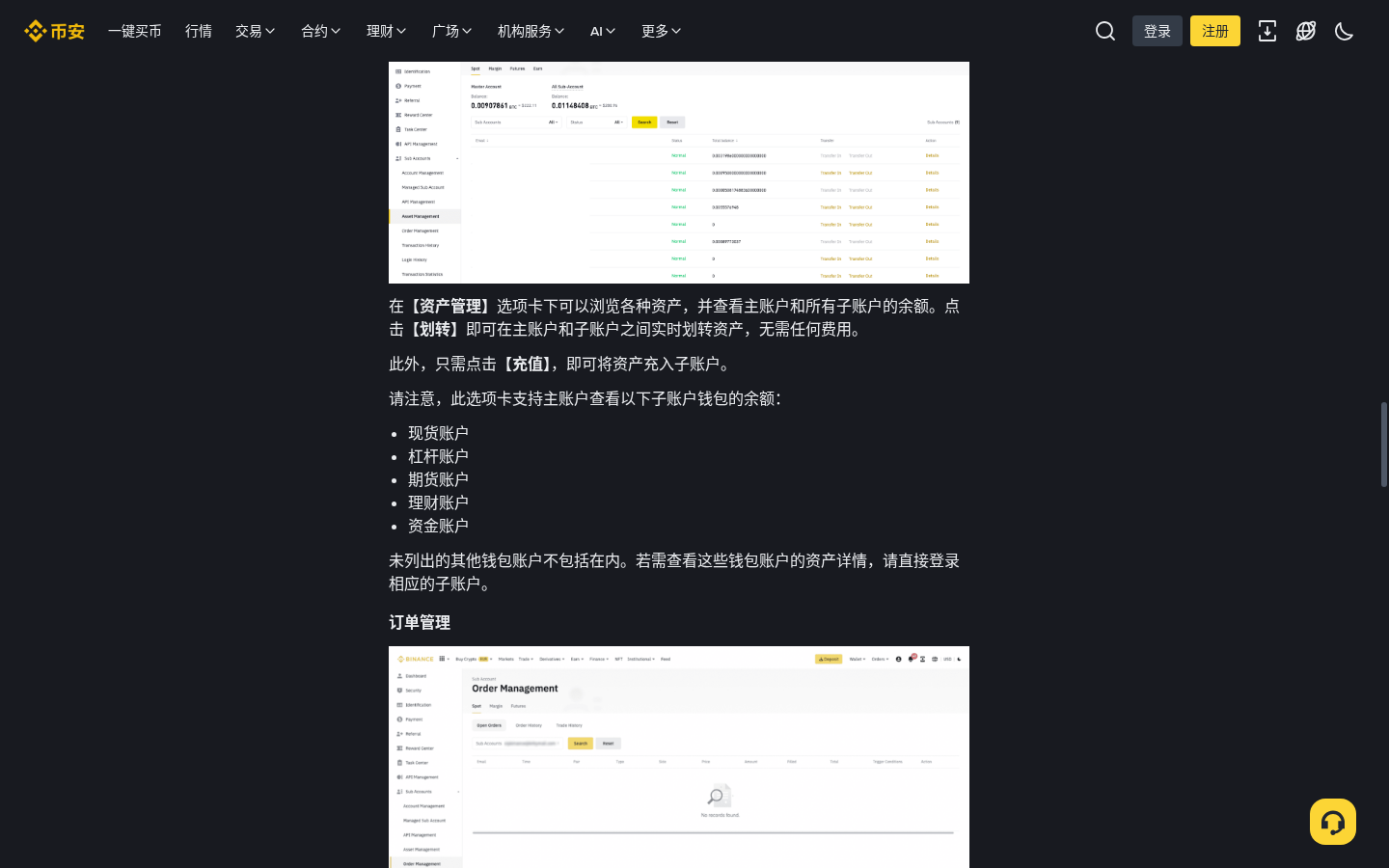Click the download app icon
The width and height of the screenshot is (1389, 868).
(1267, 31)
